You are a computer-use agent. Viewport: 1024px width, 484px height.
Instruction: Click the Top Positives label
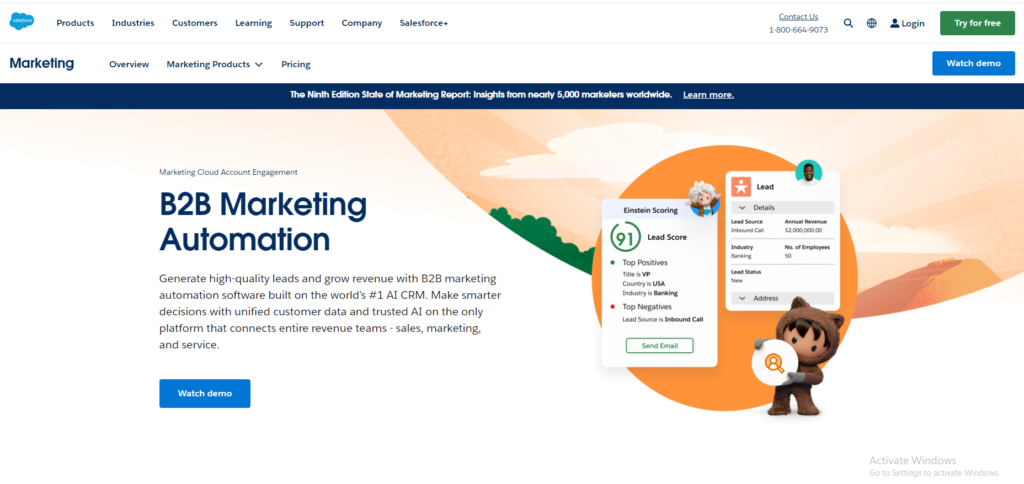645,263
